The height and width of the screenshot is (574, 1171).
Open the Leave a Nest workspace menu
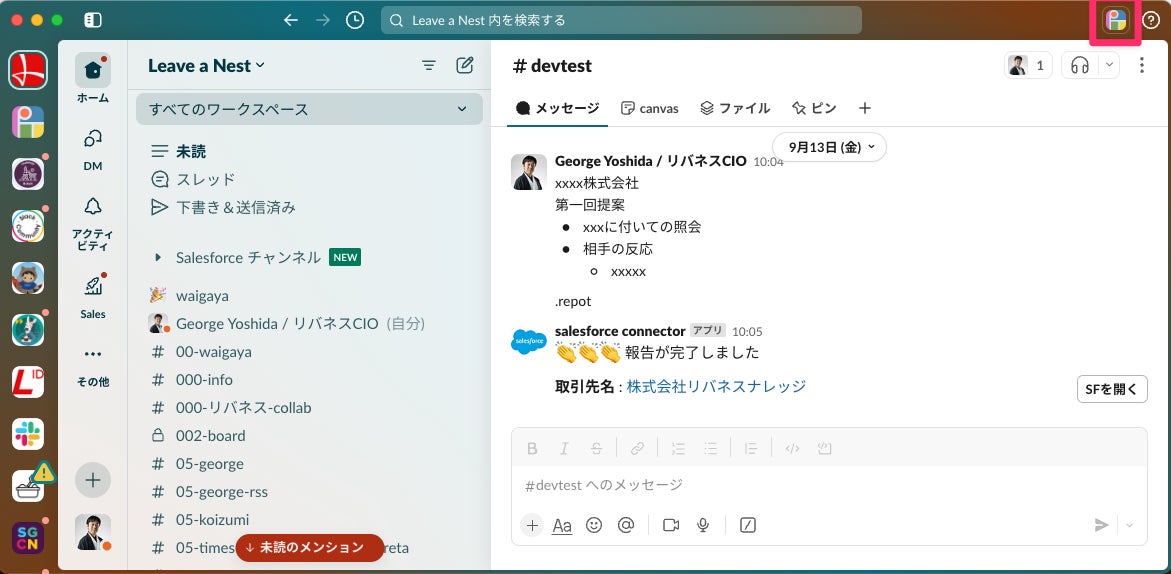pos(206,66)
